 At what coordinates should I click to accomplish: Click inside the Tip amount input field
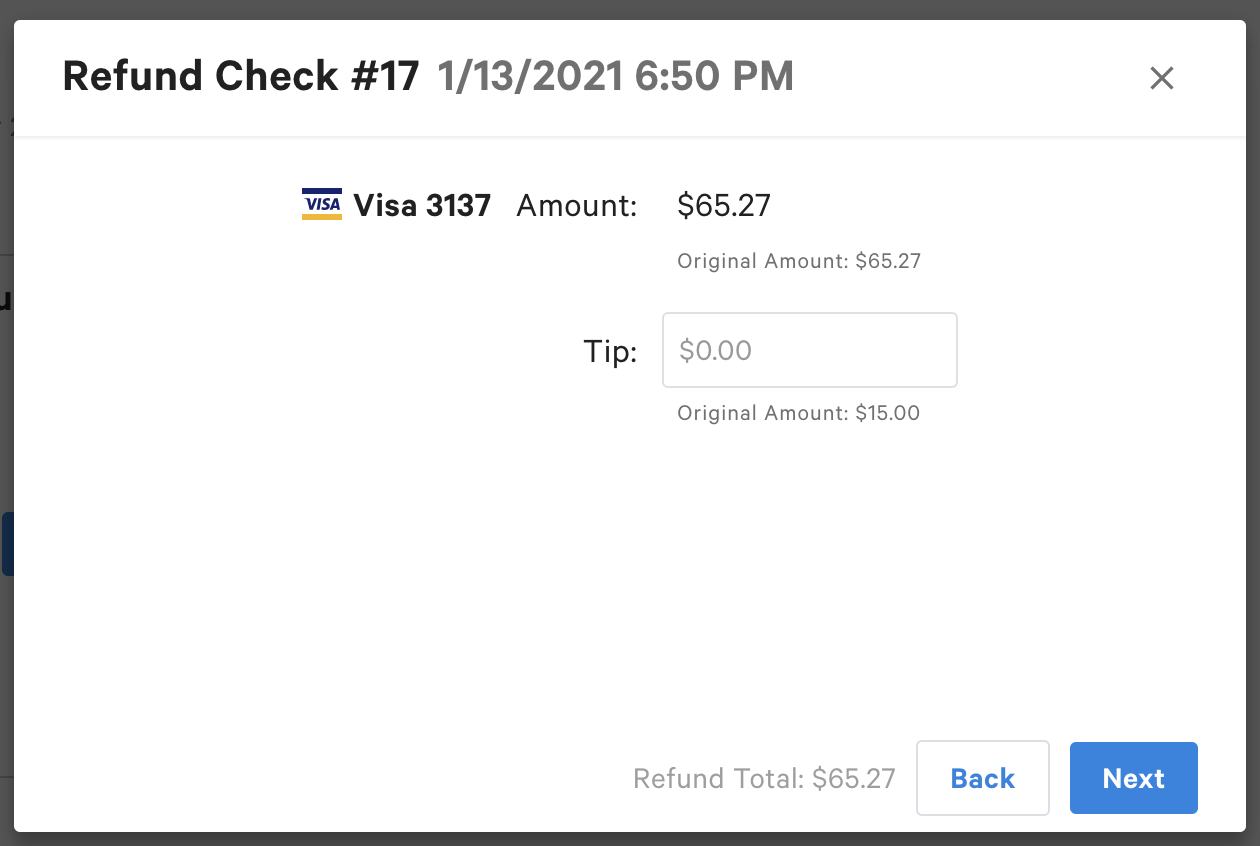[809, 350]
